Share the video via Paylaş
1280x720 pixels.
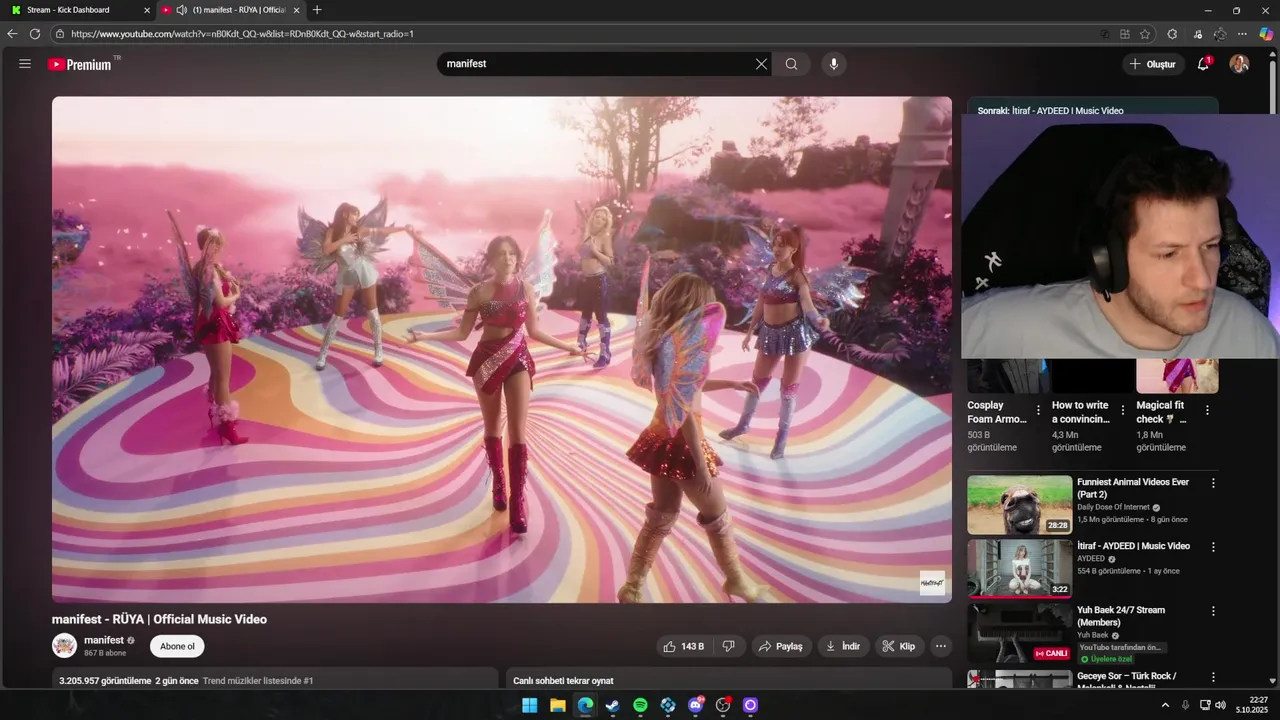pos(781,647)
